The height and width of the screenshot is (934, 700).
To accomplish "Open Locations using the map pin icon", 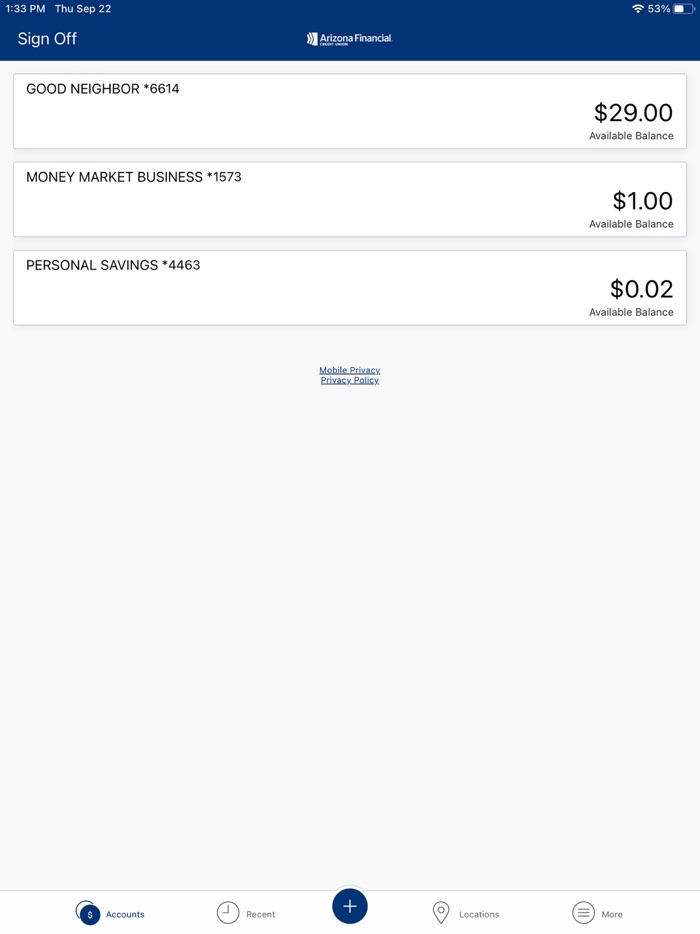I will pyautogui.click(x=441, y=912).
